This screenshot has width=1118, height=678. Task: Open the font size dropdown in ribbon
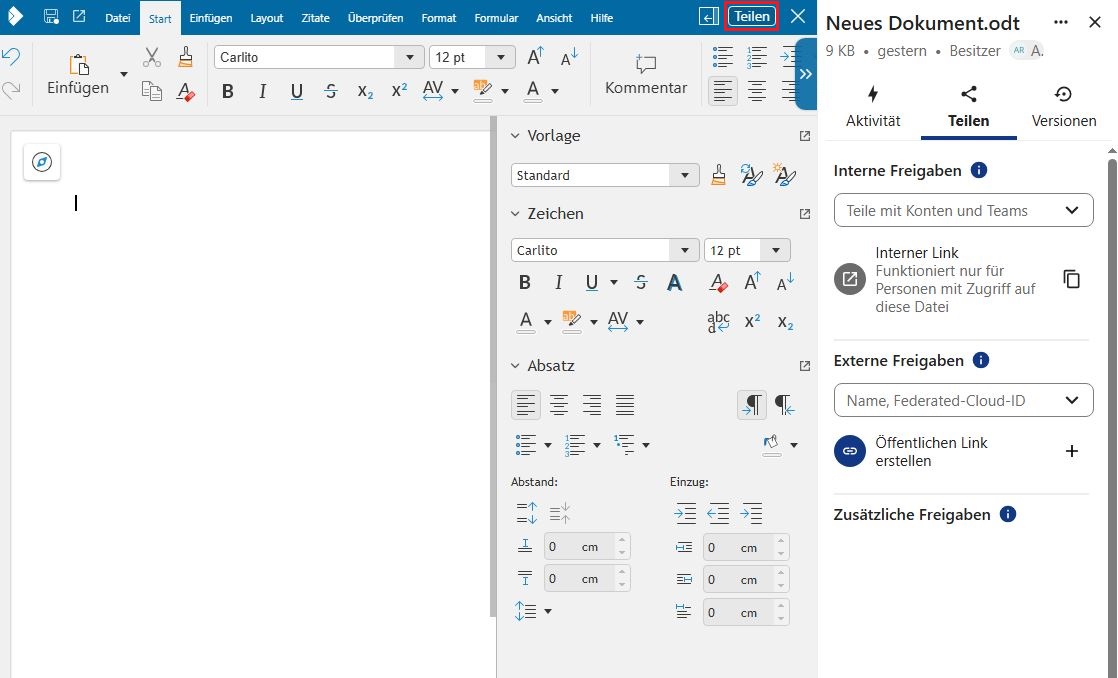[505, 58]
